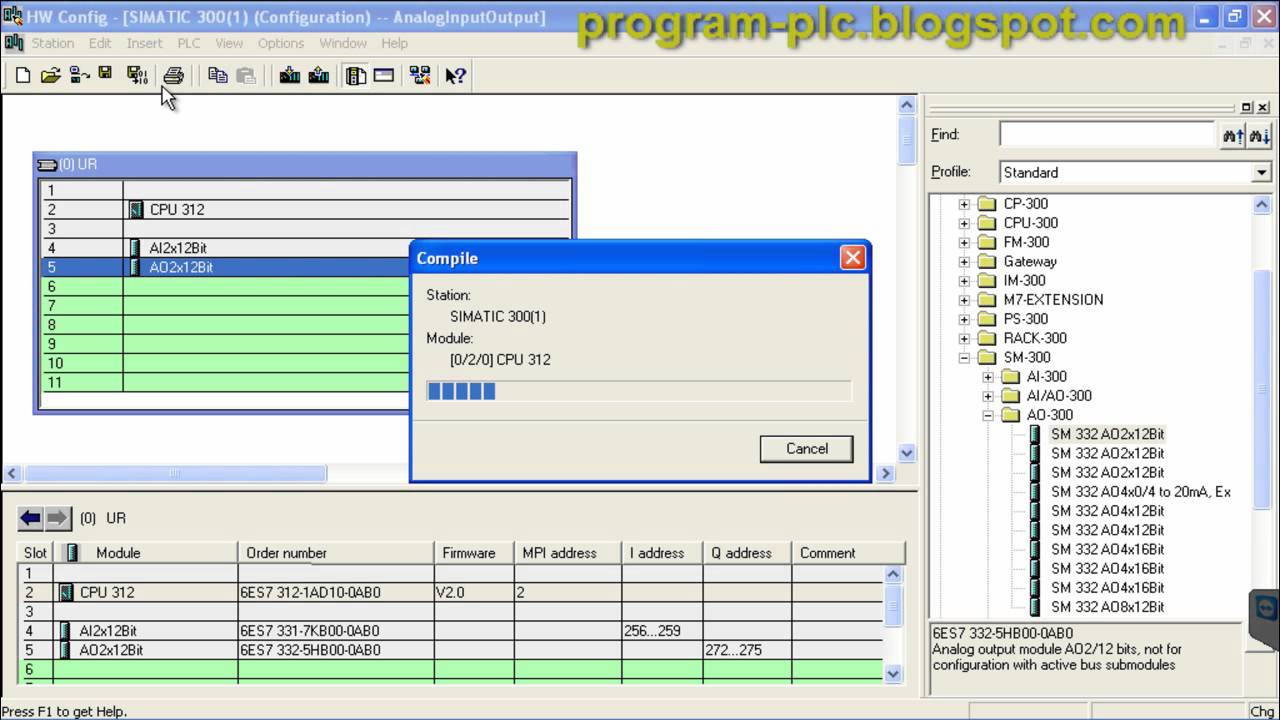Click the Copy toolbar icon
The height and width of the screenshot is (720, 1280).
217,75
